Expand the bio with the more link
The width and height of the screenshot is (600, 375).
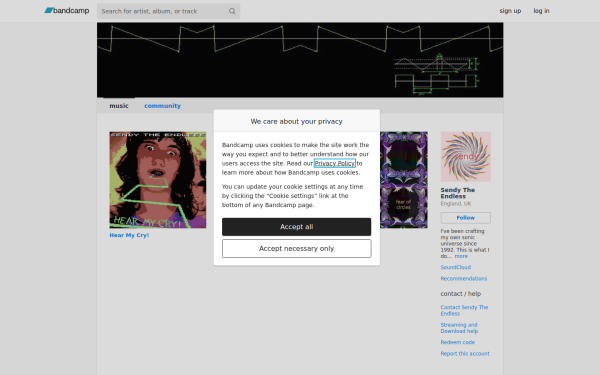coord(461,256)
